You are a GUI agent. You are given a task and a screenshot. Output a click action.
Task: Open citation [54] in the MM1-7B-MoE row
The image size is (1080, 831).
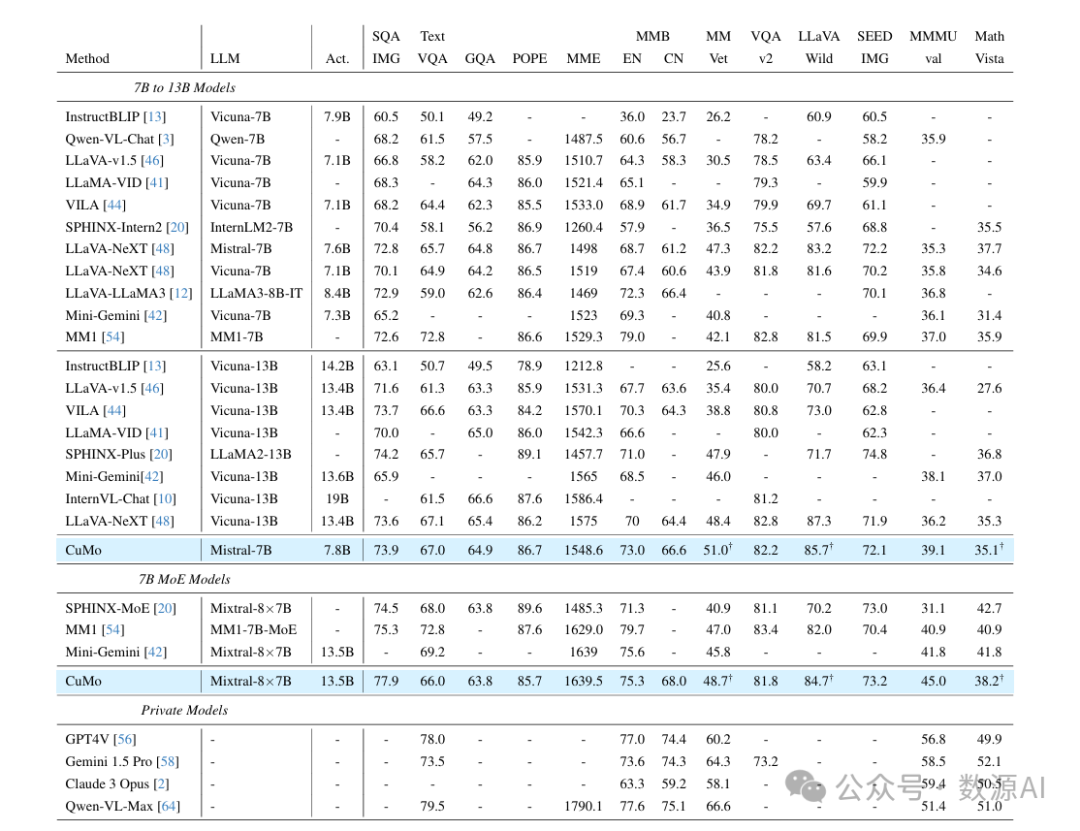click(x=113, y=630)
